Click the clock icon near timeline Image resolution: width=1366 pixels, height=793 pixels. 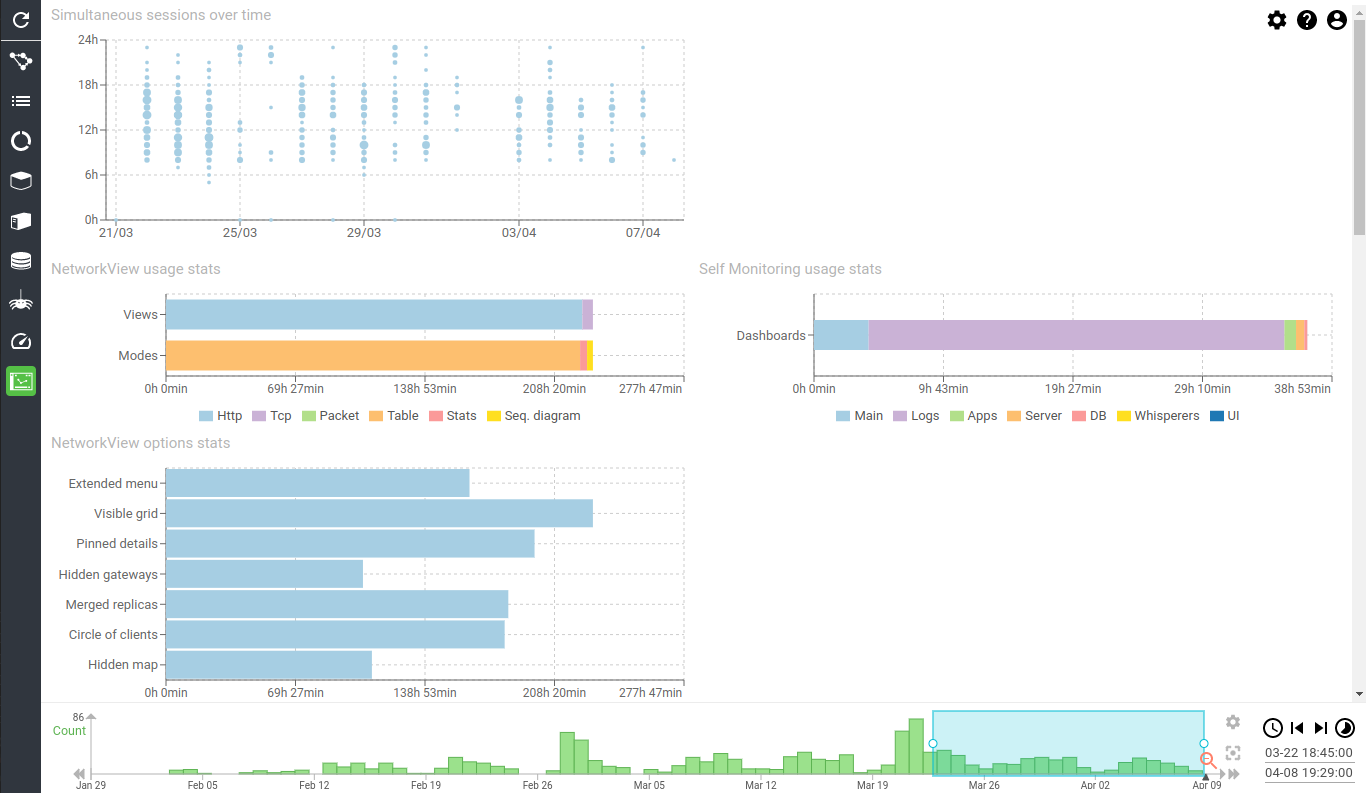[1273, 728]
